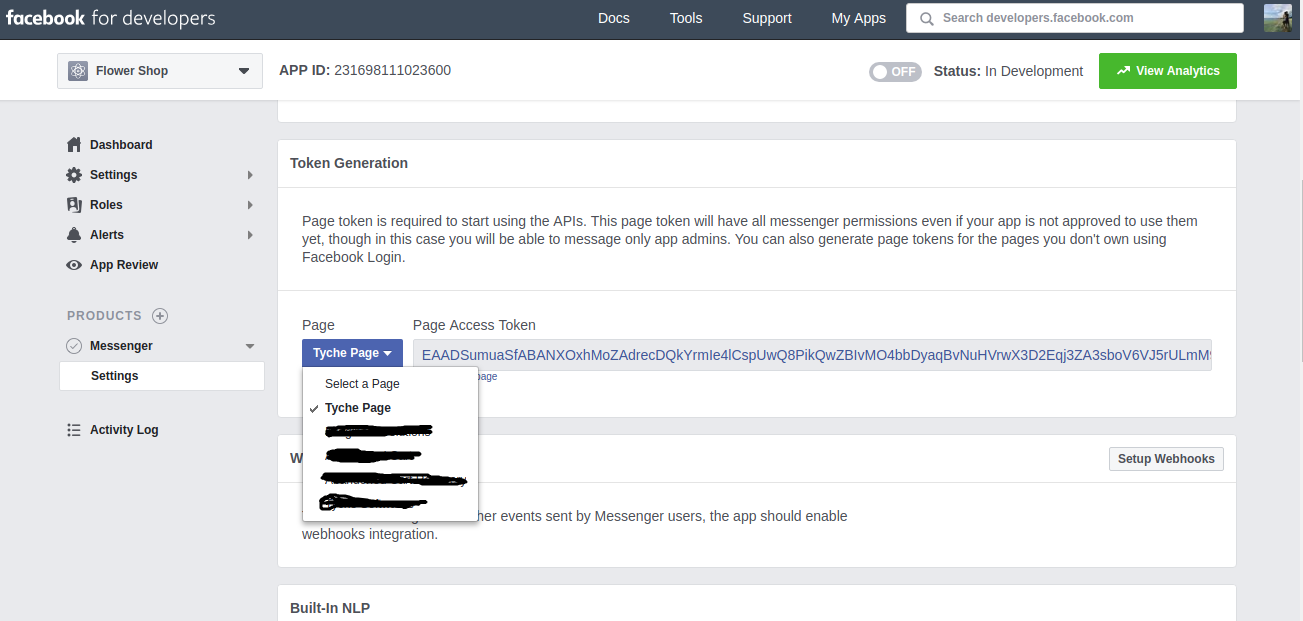Expand the Settings submenu arrow

click(250, 175)
